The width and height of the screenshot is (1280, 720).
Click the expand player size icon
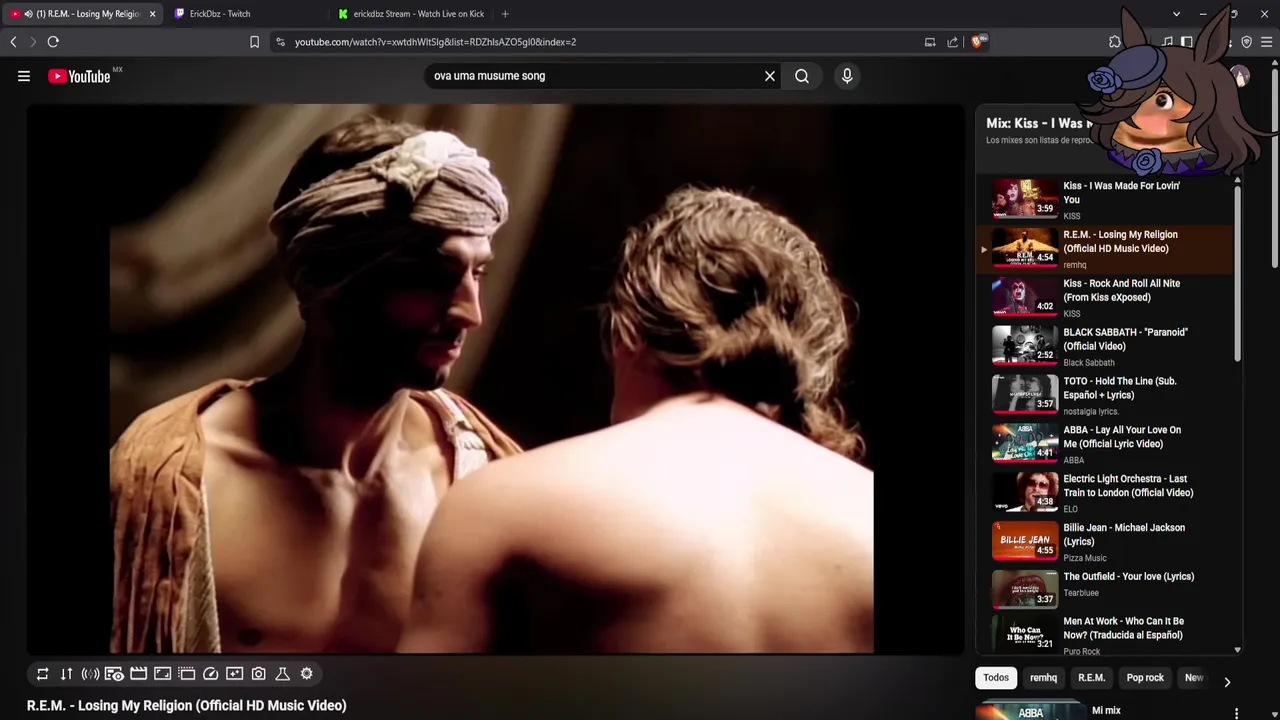pos(162,674)
